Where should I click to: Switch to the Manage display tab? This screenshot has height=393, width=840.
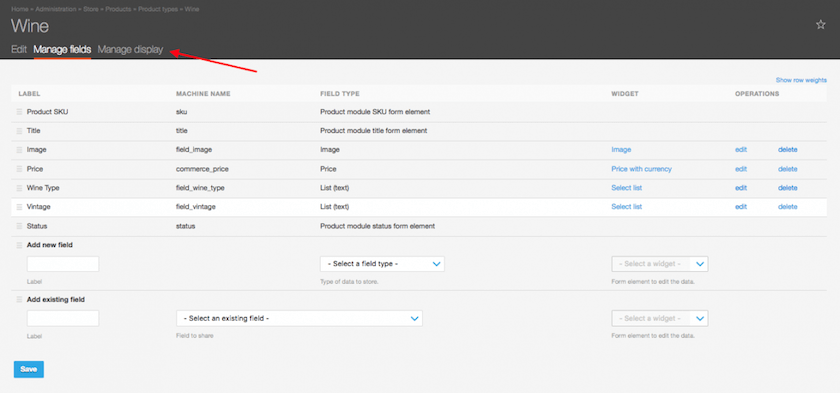tap(130, 49)
